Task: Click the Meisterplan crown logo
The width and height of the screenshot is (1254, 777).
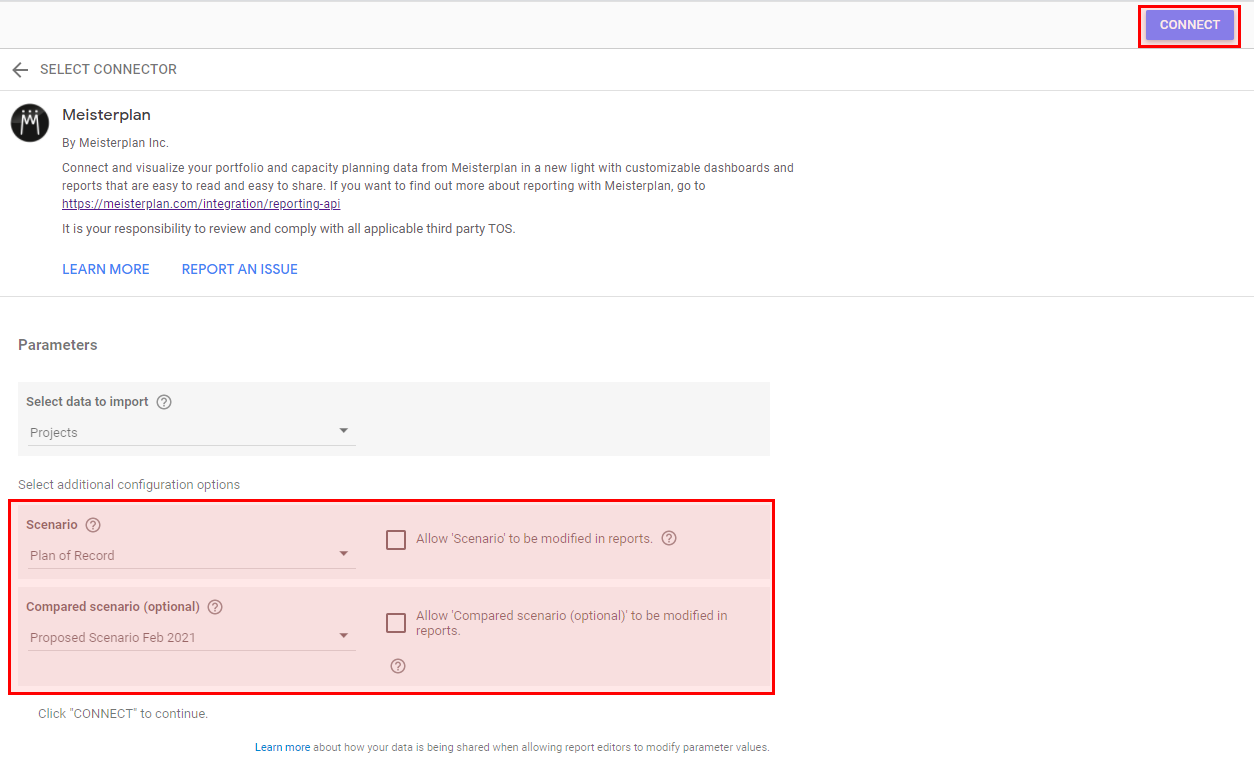Action: point(30,123)
